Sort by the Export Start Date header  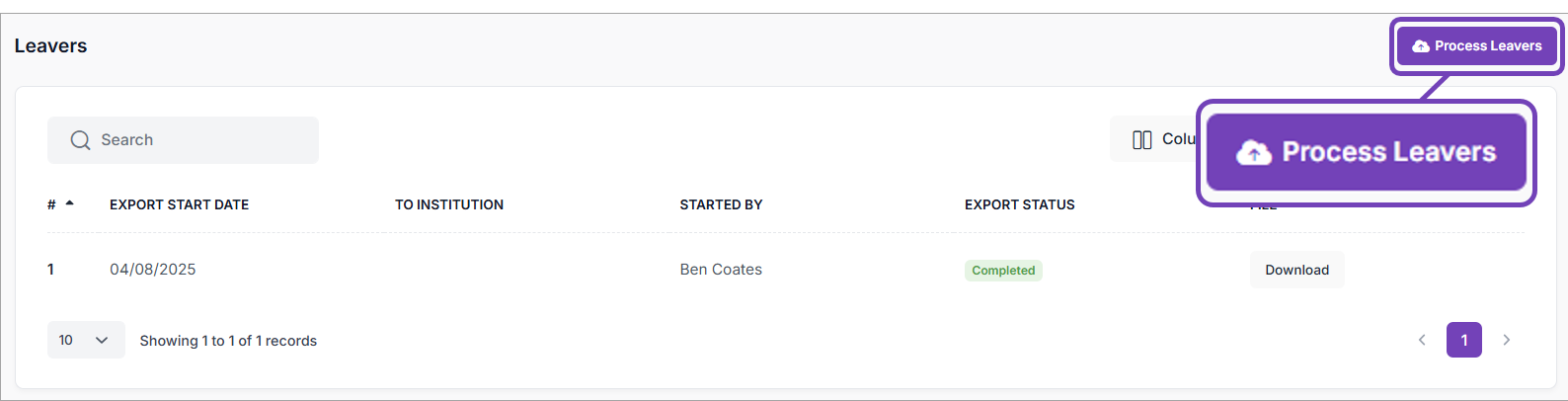tap(179, 204)
